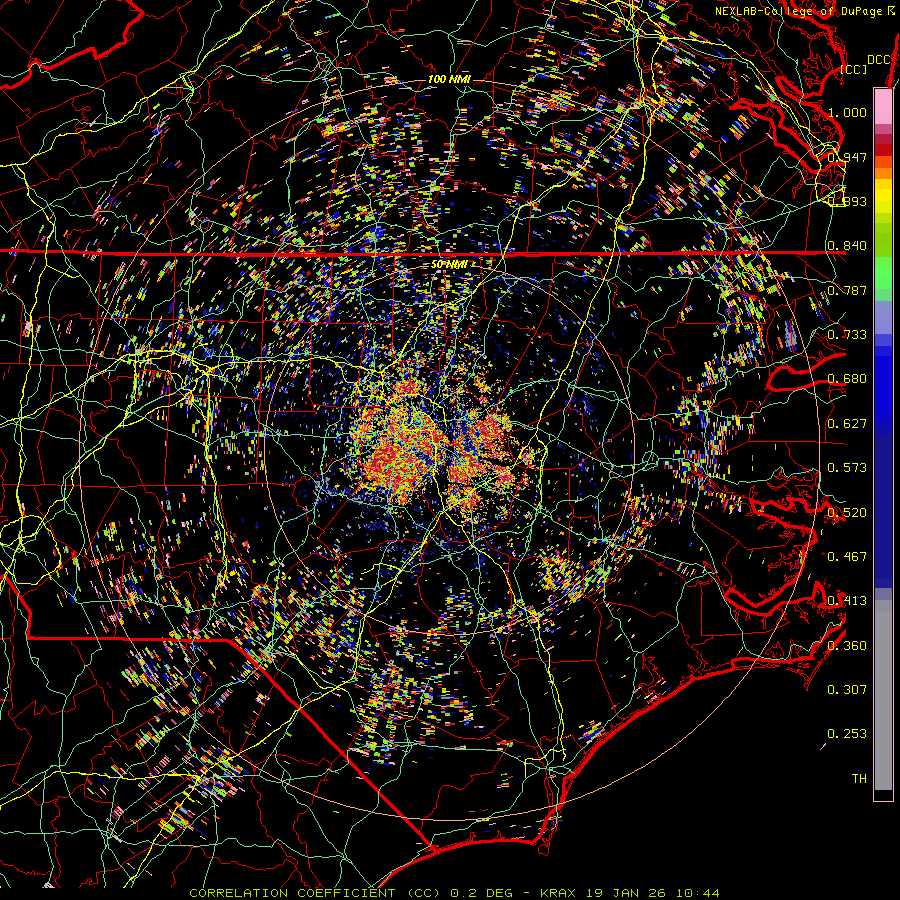Click the 100 NMI range ring label

click(449, 79)
